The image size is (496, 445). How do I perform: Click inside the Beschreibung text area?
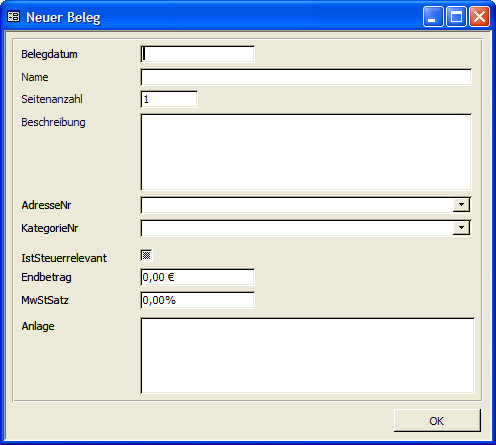(306, 152)
